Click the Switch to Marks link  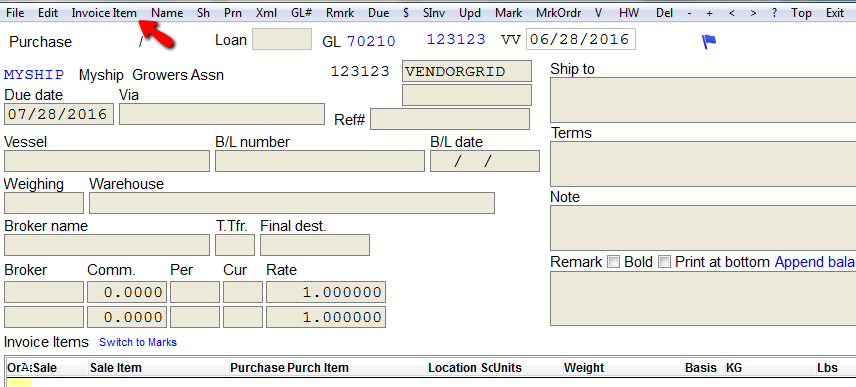click(138, 342)
